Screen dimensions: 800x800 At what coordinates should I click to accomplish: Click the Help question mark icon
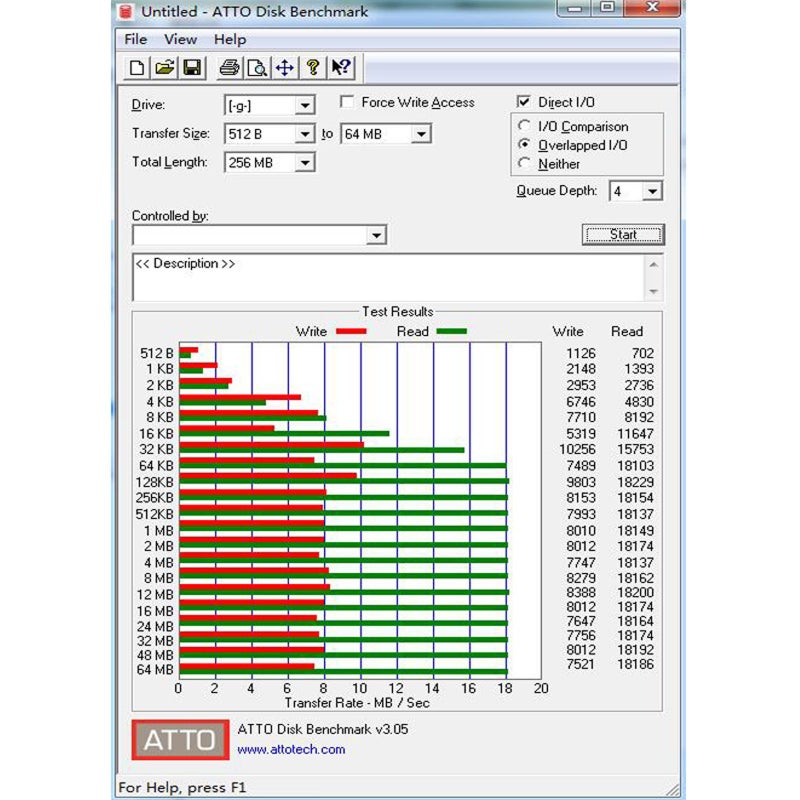(312, 68)
